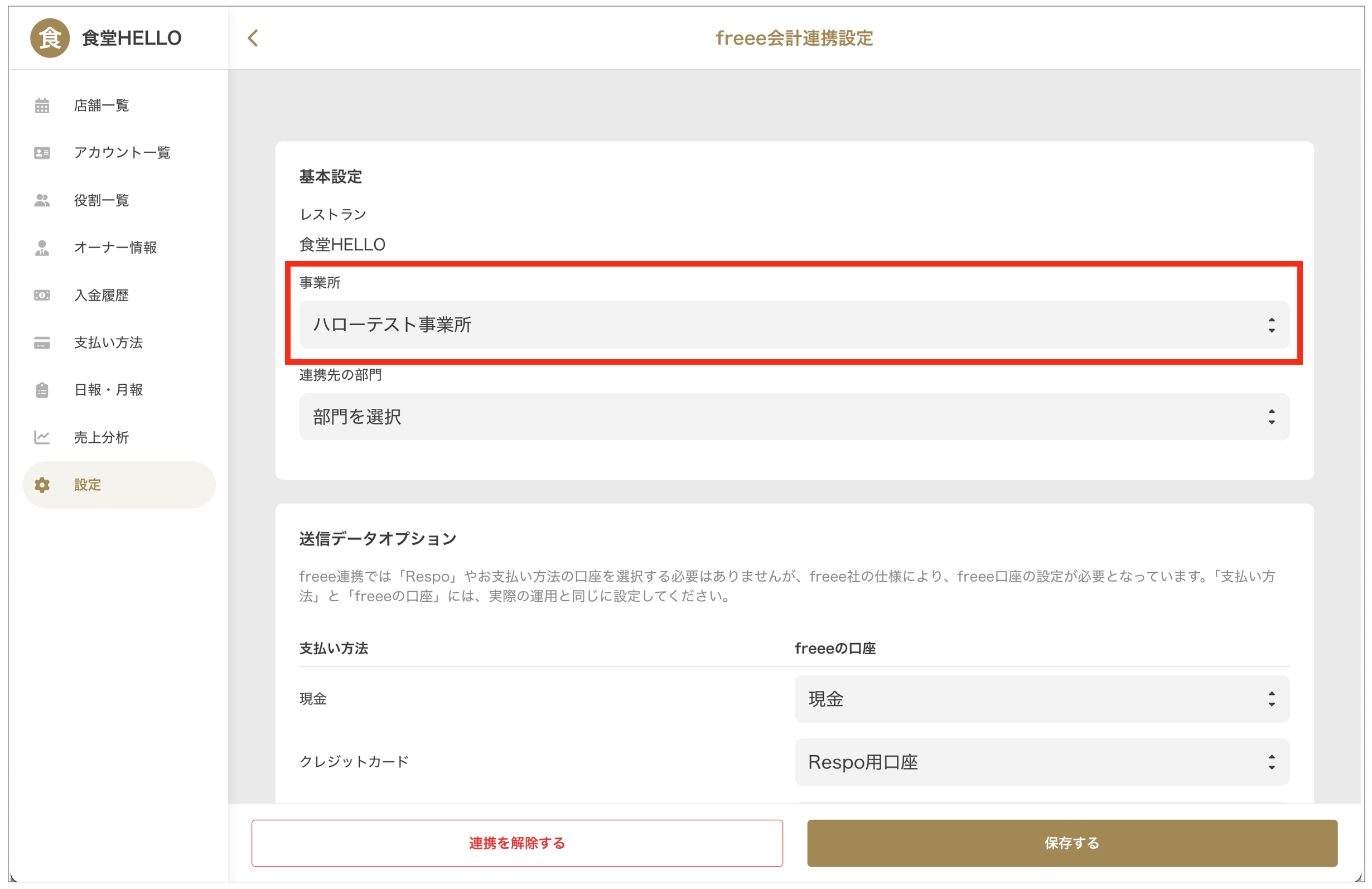Click the 基本設定 section heading
The height and width of the screenshot is (889, 1372).
[x=331, y=176]
